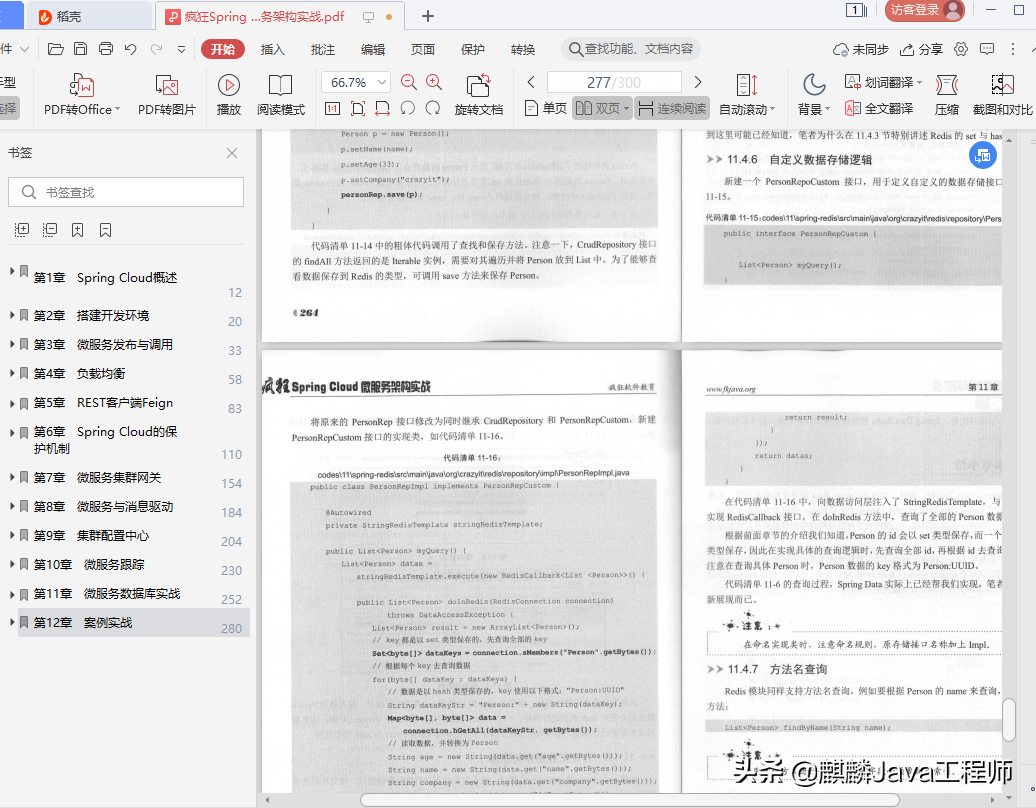
Task: Expand 第2章 搭建开发环境 bookmark
Action: [11, 315]
